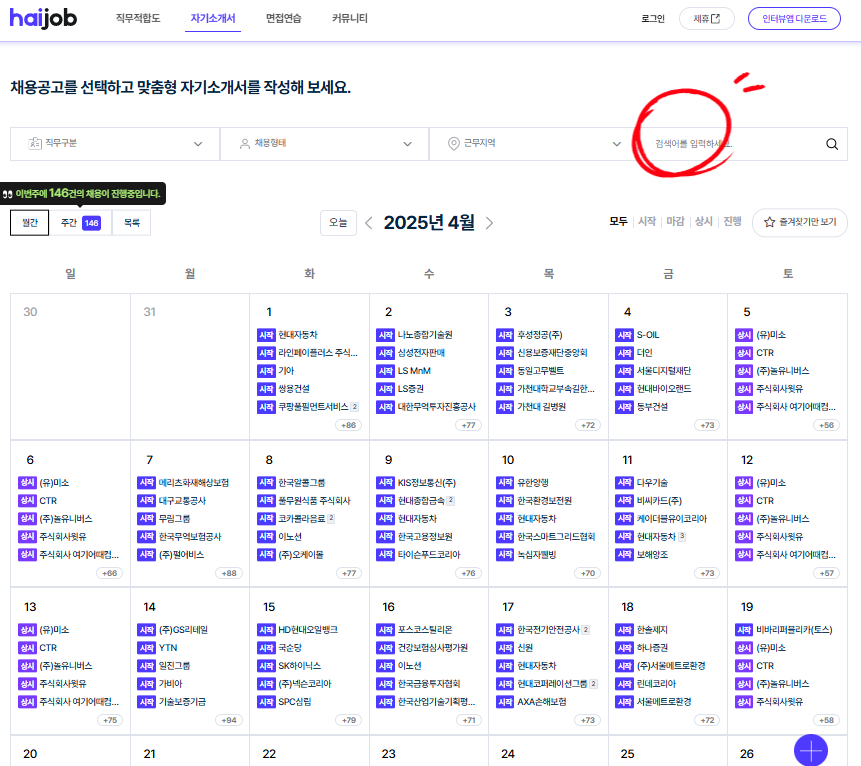Select the 풀무원식품 주식회사 posting

314,501
